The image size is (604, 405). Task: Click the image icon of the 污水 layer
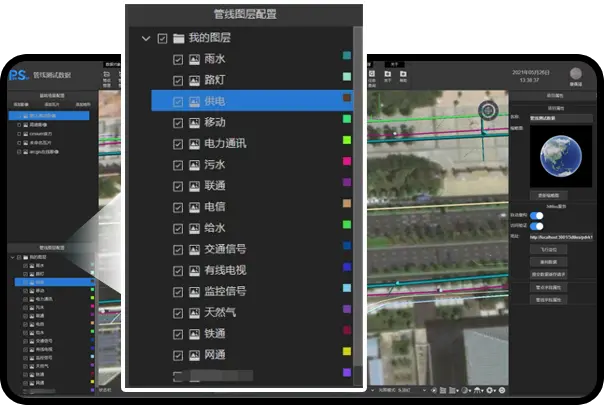click(194, 165)
